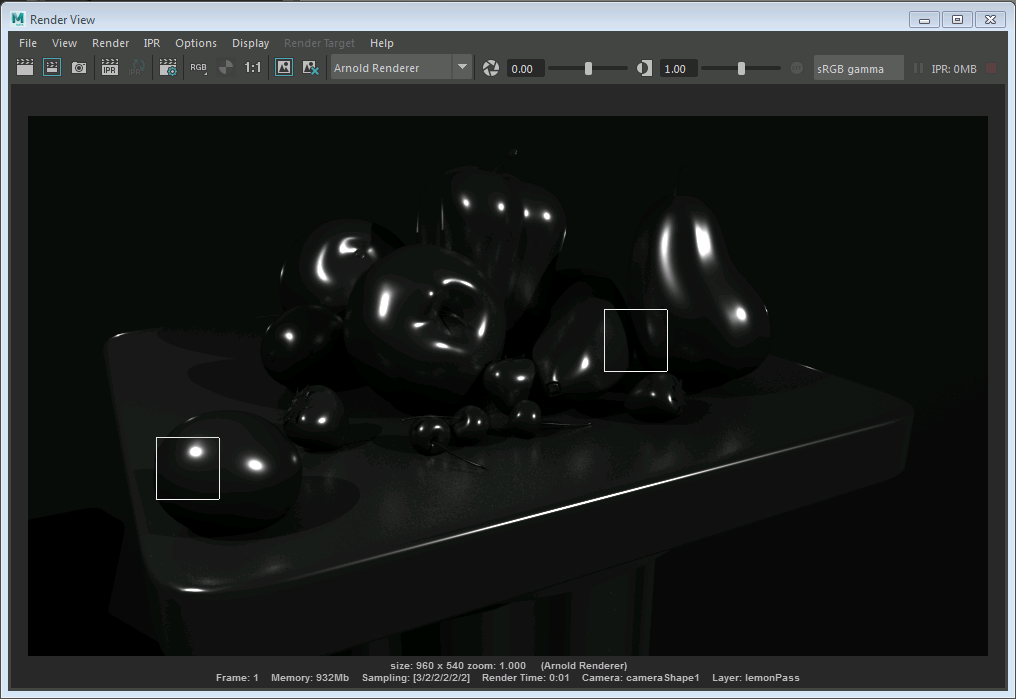
Task: Open the Options menu
Action: tap(196, 43)
